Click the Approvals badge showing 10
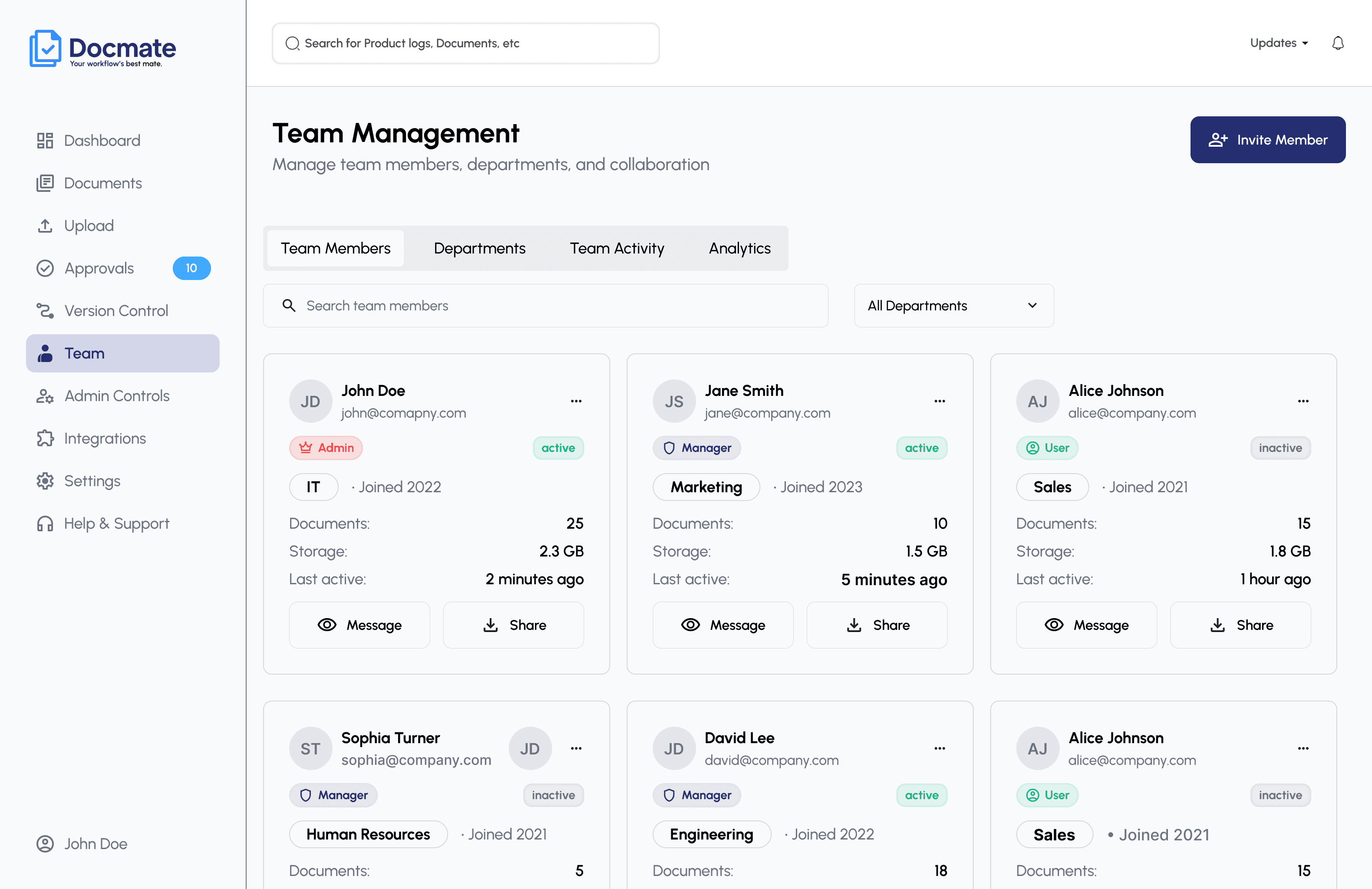Image resolution: width=1372 pixels, height=889 pixels. tap(191, 268)
